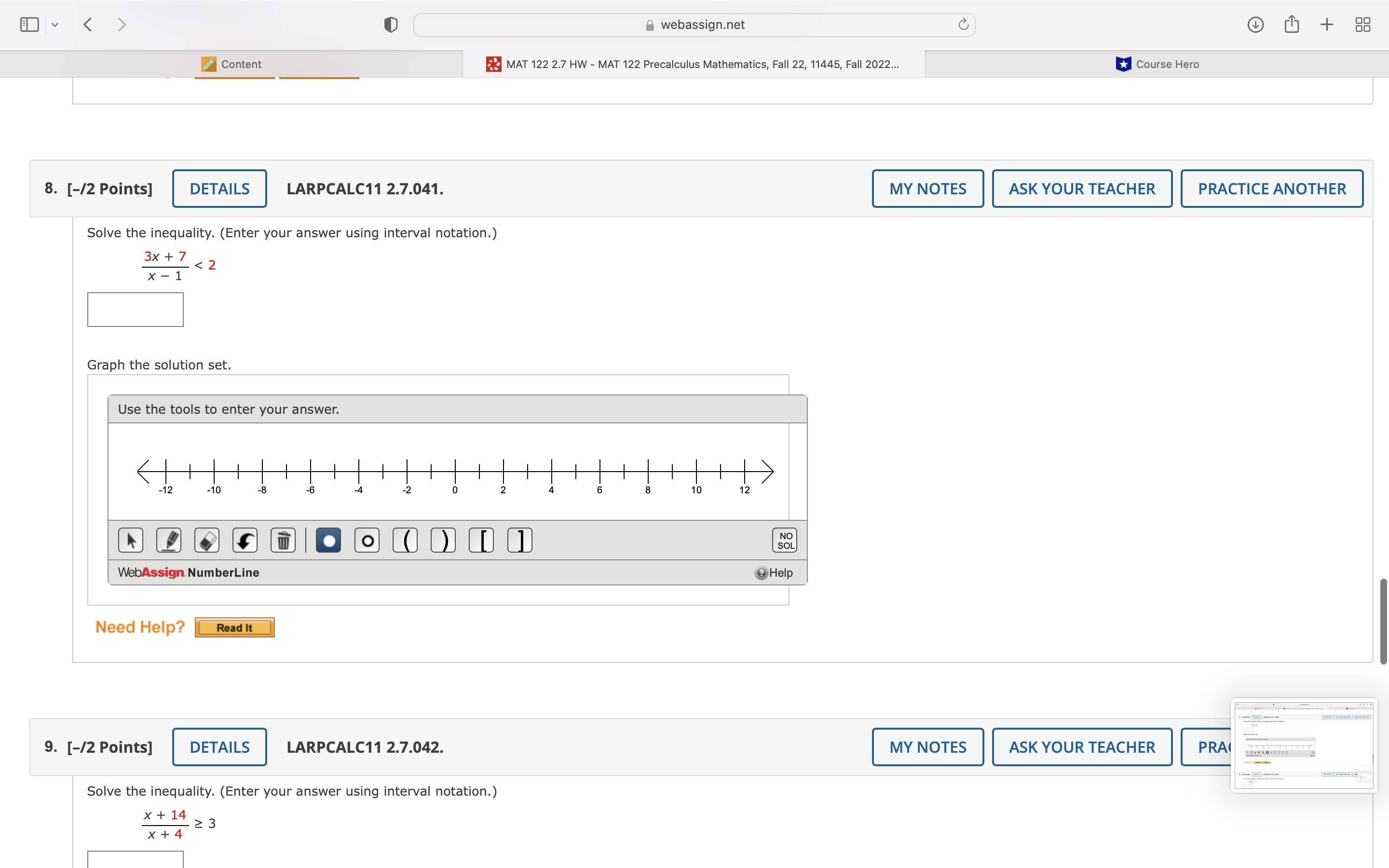Open the sidebar chevron dropdown
The height and width of the screenshot is (868, 1389).
tap(55, 24)
